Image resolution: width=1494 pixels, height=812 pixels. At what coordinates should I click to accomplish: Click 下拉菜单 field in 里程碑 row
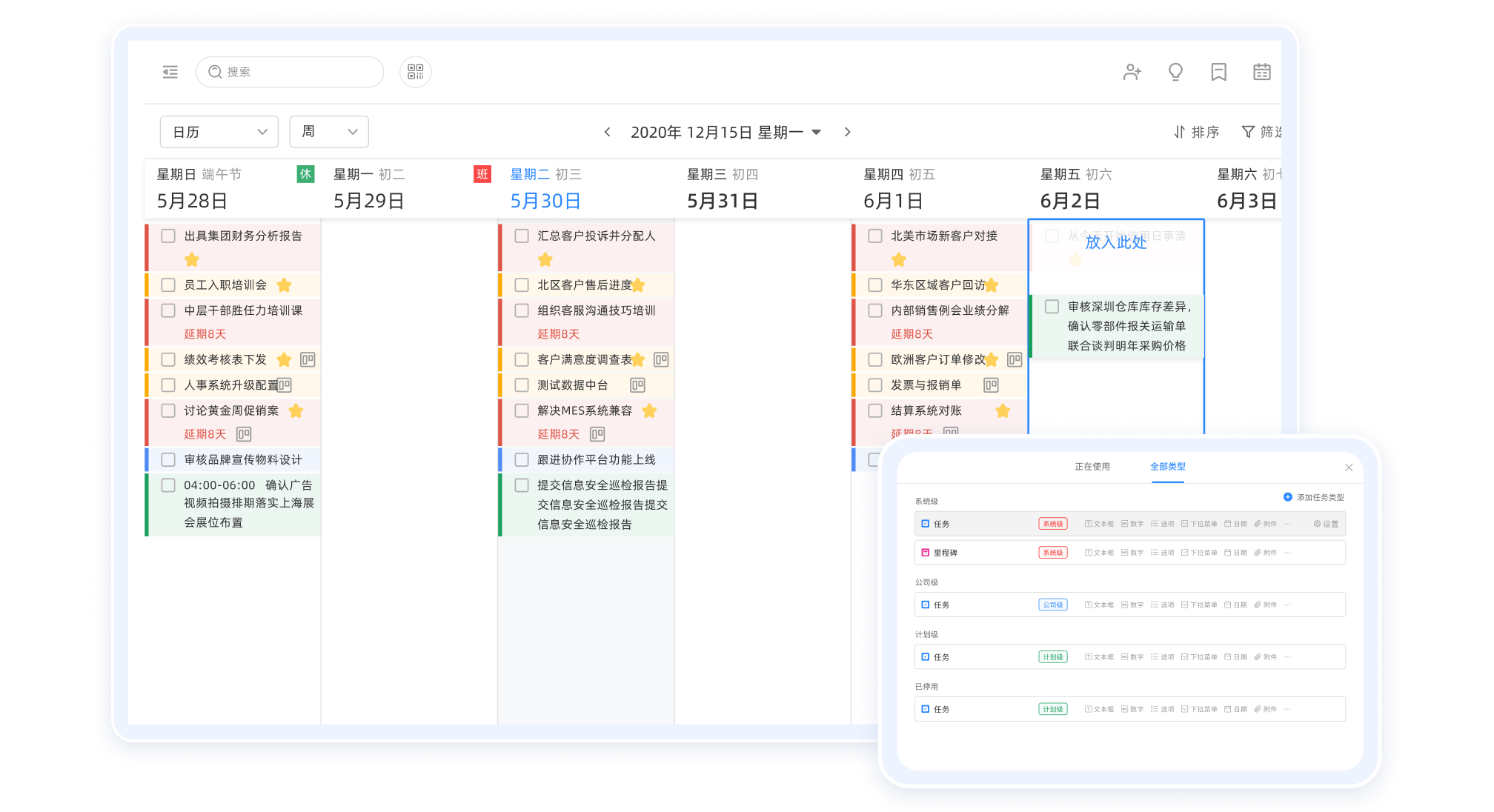pyautogui.click(x=1199, y=553)
